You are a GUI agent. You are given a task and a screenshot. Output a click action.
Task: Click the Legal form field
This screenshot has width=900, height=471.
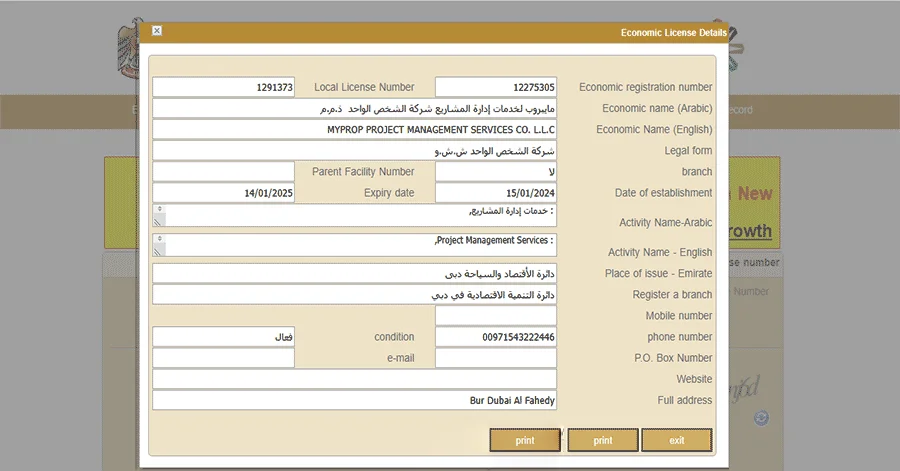click(x=354, y=151)
